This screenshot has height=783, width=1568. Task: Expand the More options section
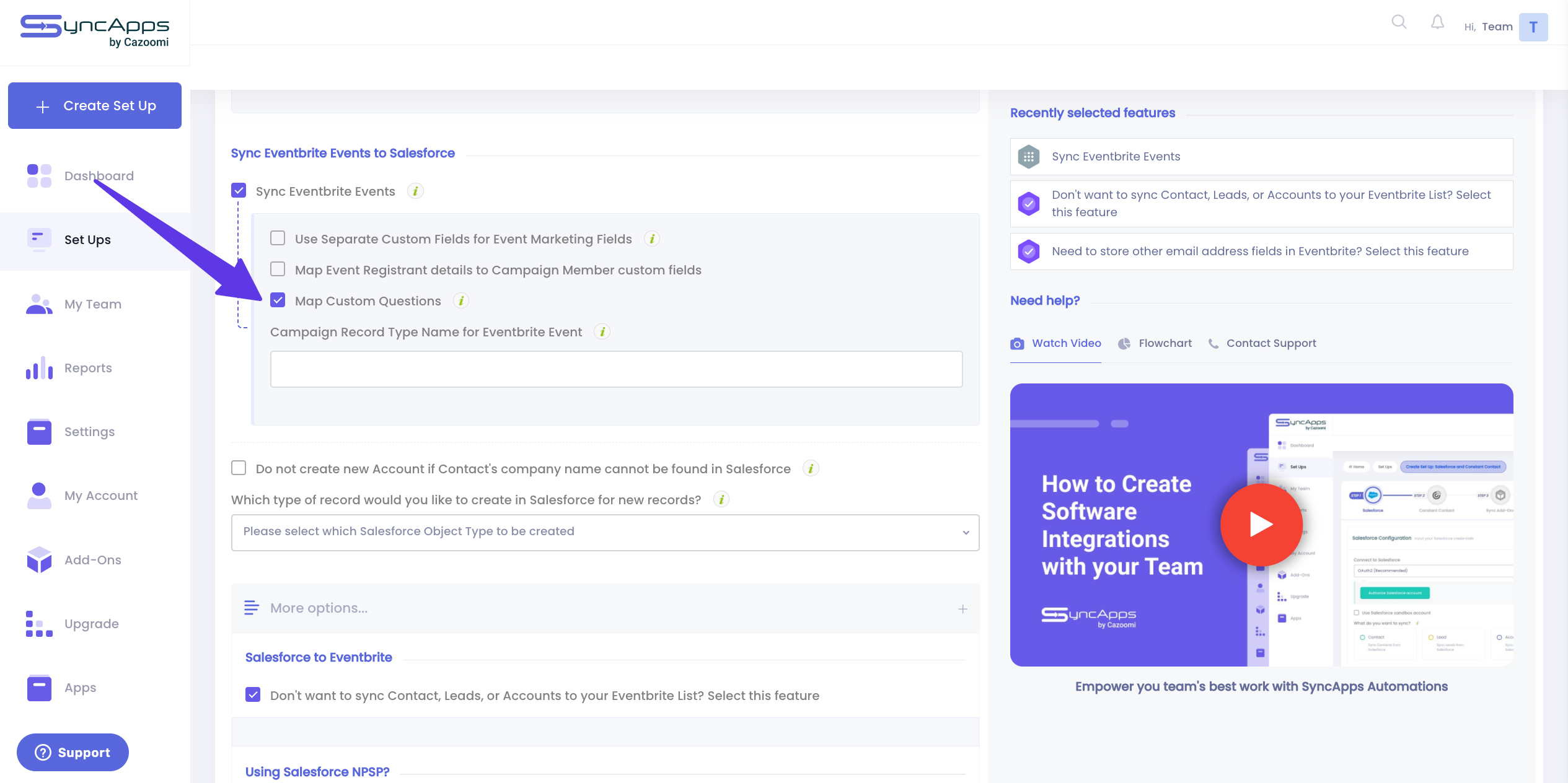[605, 608]
